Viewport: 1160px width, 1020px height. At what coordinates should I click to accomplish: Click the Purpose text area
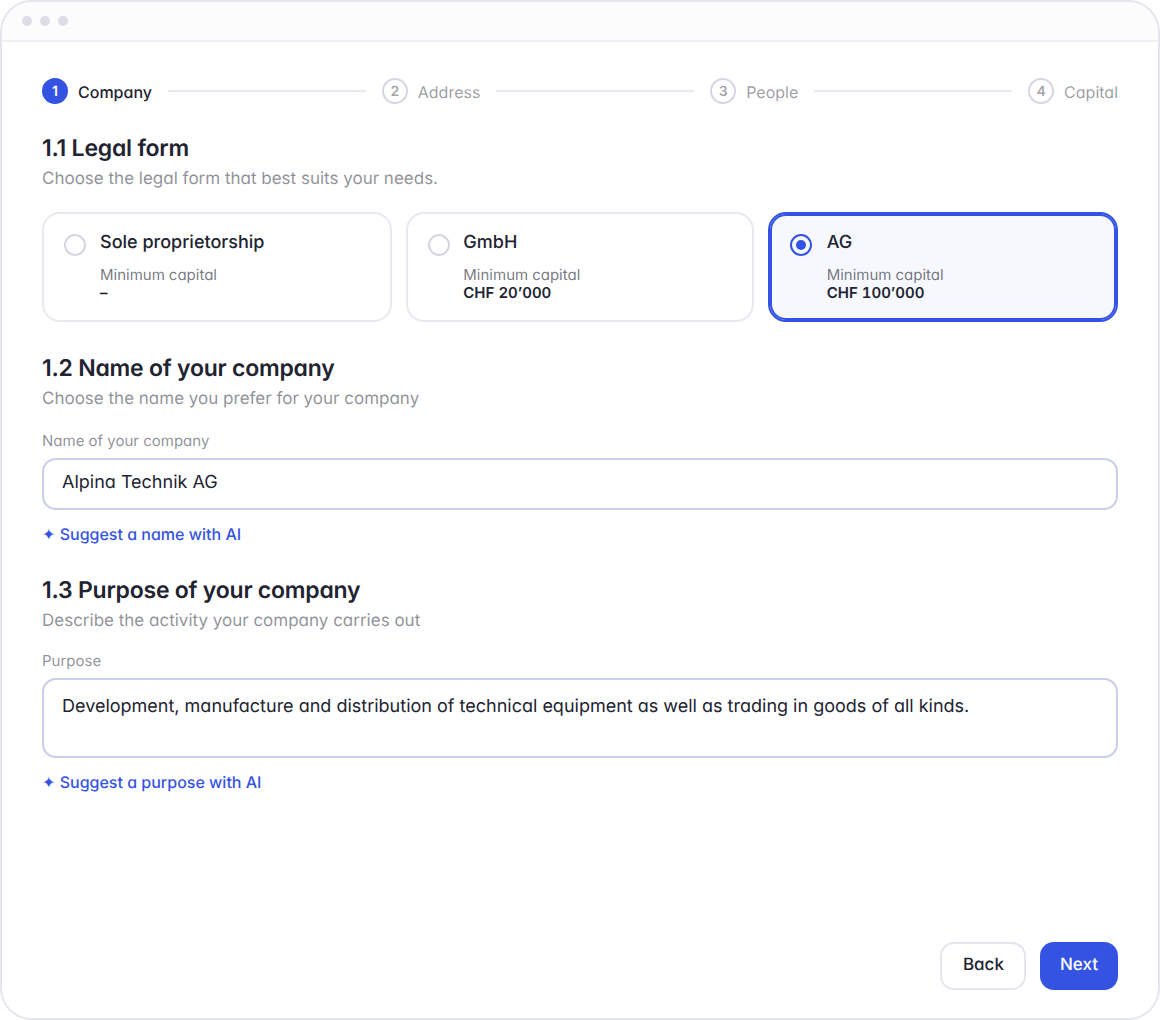[x=579, y=717]
